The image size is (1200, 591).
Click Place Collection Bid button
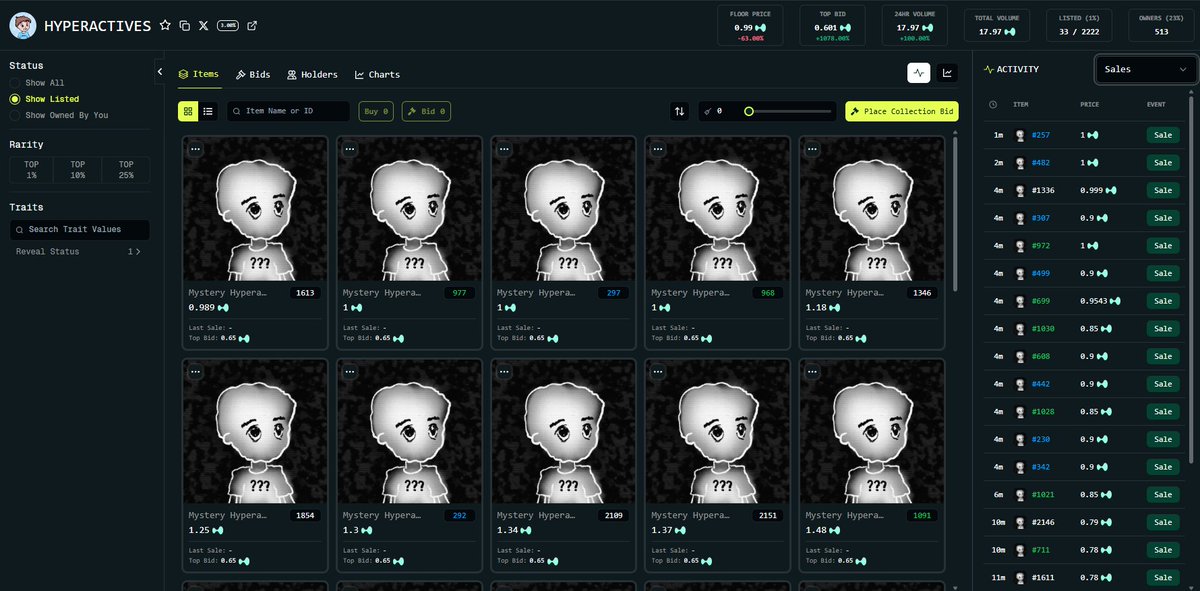(901, 111)
